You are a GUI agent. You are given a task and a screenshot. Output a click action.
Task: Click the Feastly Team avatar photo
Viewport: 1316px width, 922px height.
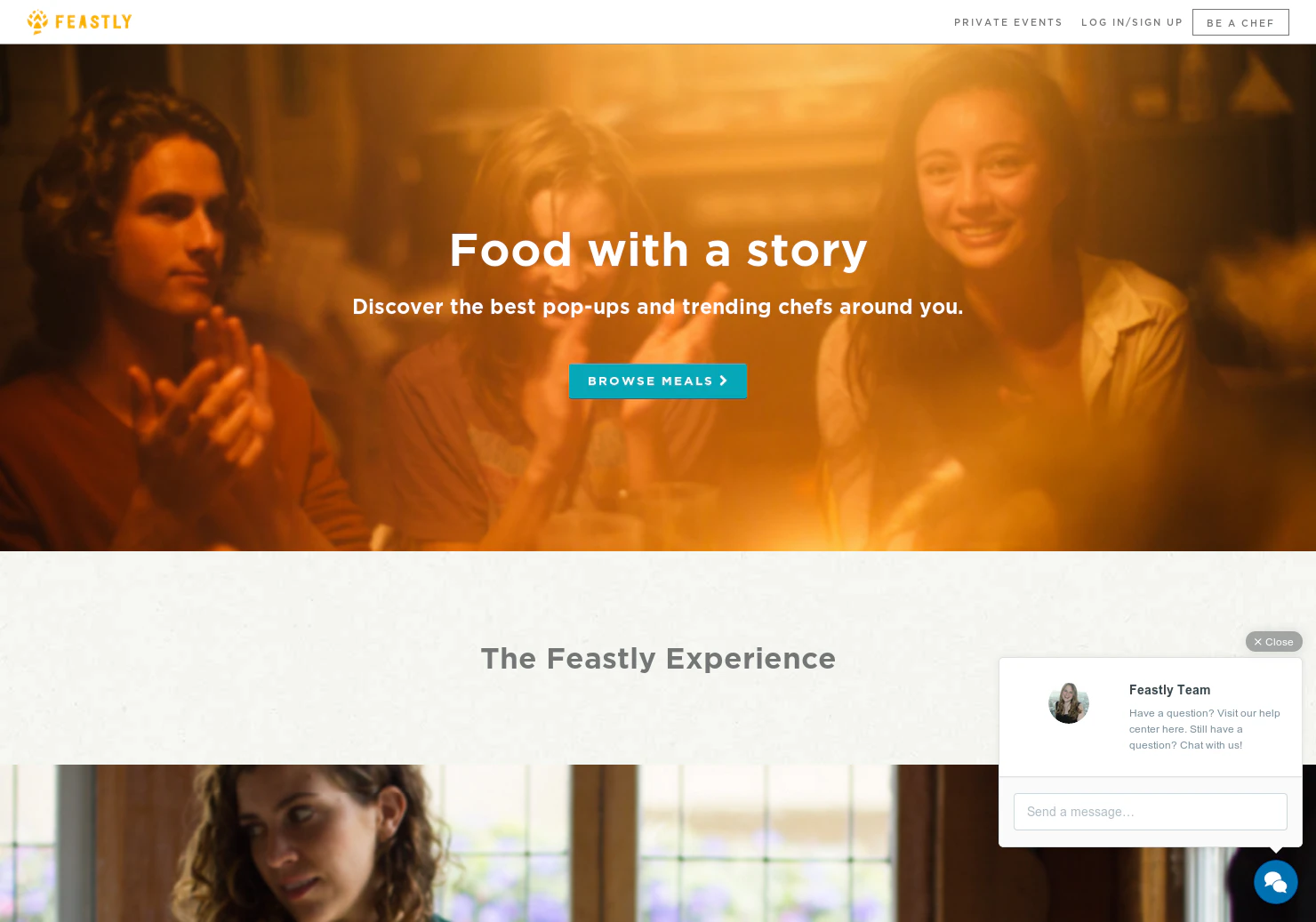[x=1069, y=703]
